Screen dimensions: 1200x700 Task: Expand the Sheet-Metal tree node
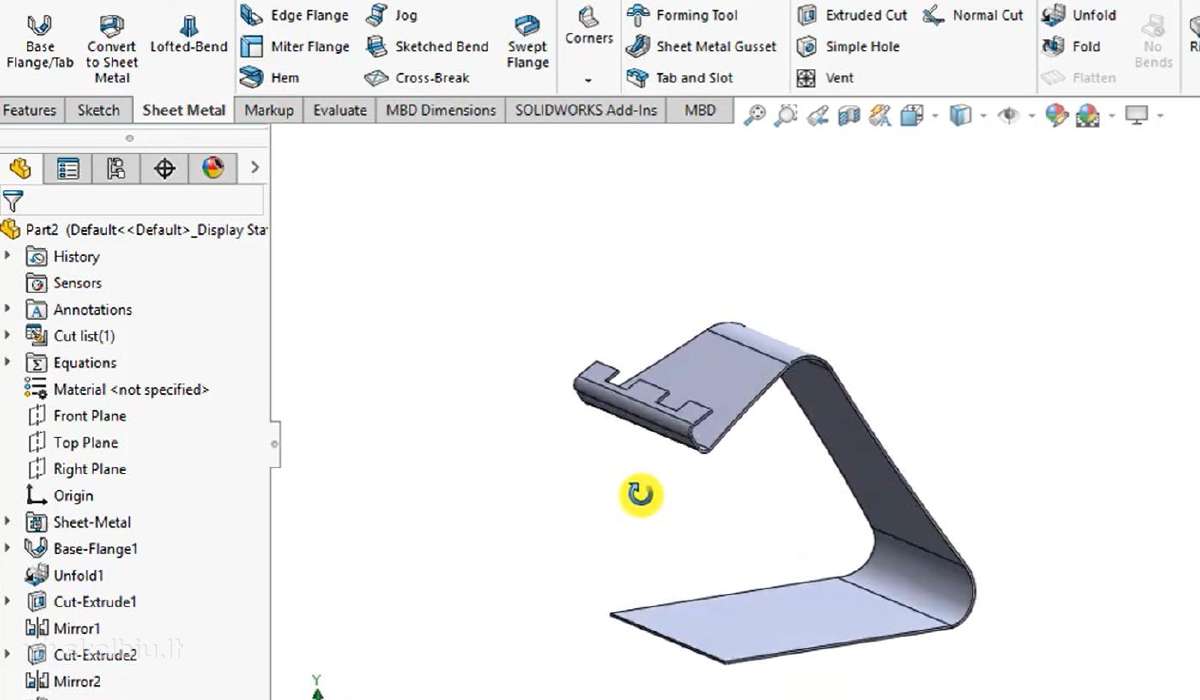point(8,521)
